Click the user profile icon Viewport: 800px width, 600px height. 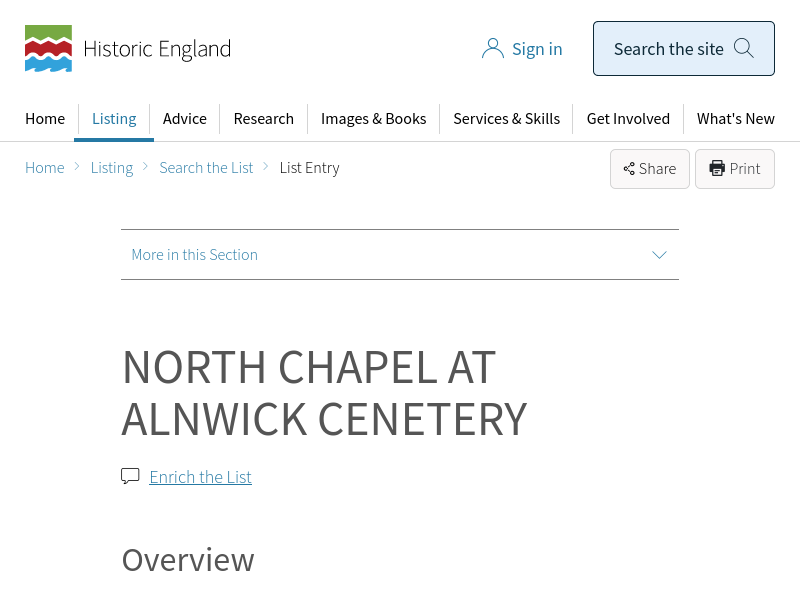(492, 49)
